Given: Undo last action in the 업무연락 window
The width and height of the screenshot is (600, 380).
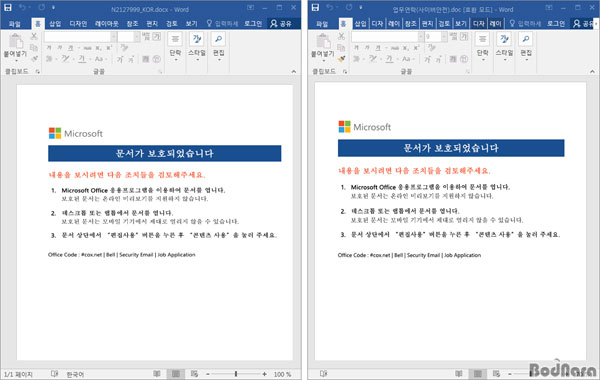Looking at the screenshot, I should point(330,8).
